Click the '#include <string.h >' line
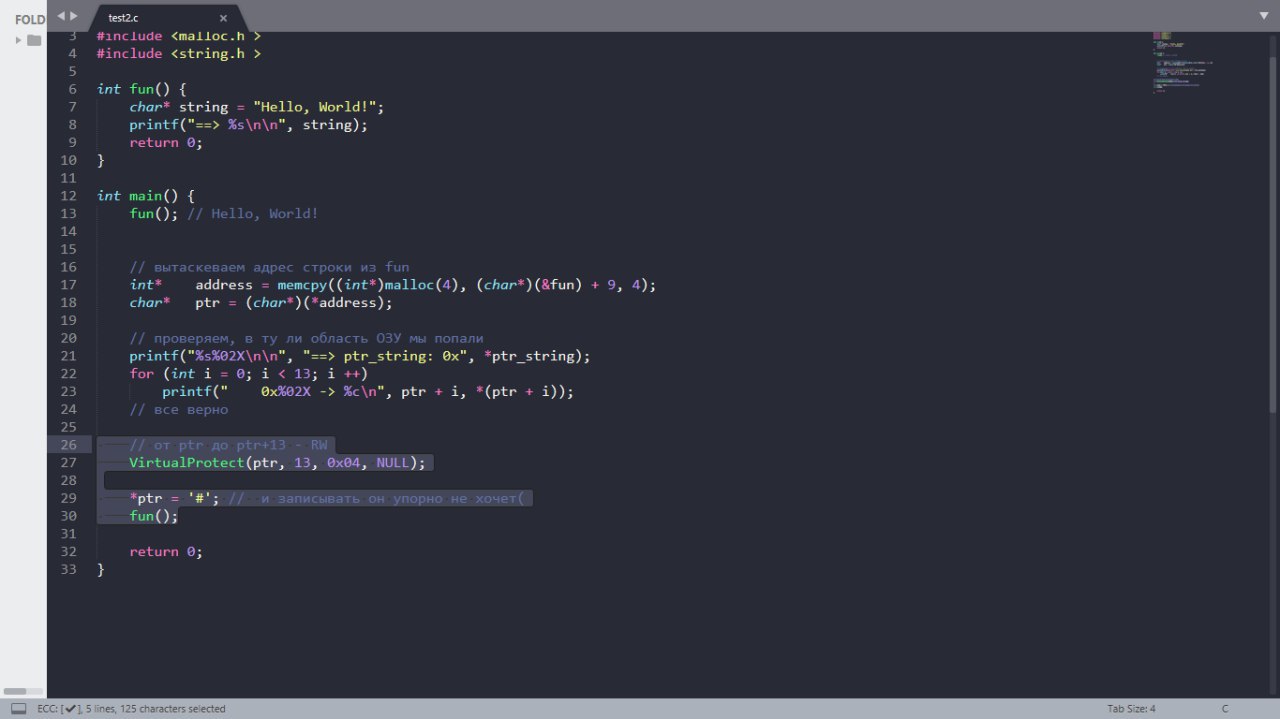The width and height of the screenshot is (1280, 719). tap(179, 53)
